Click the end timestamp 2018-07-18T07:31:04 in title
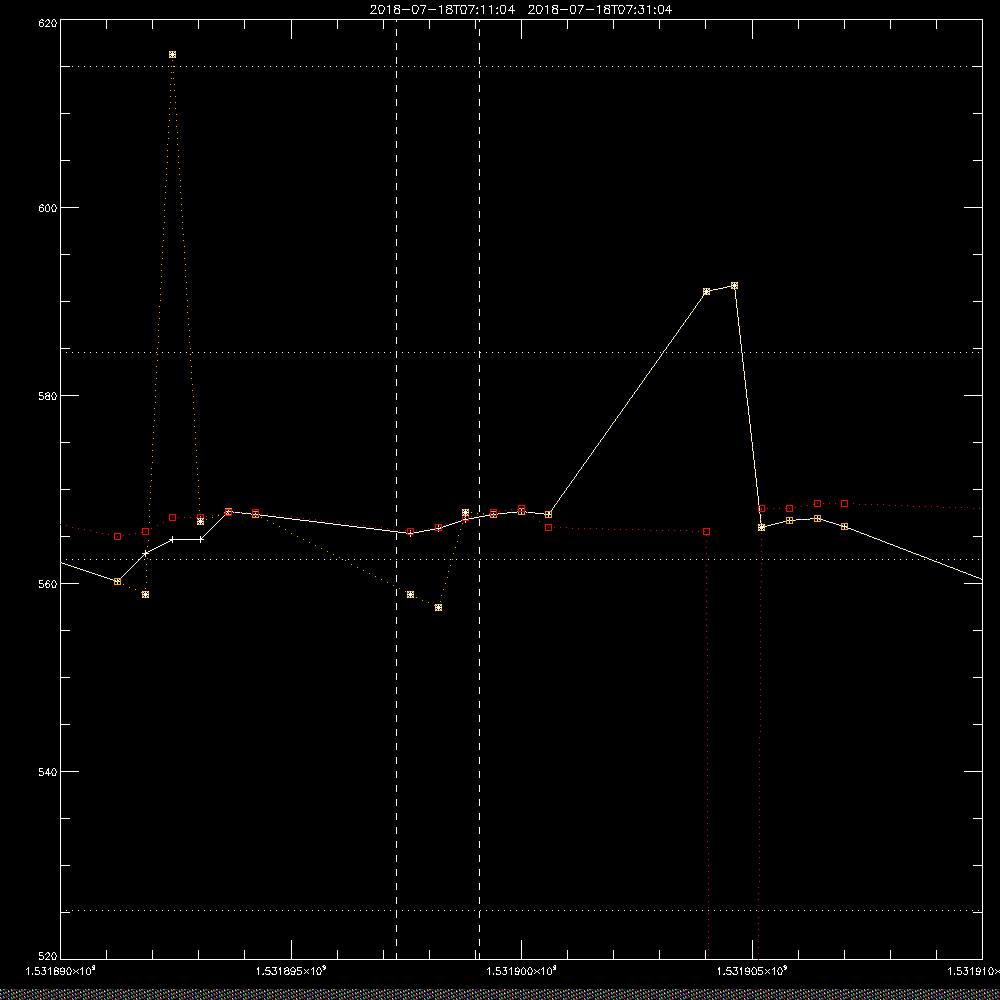 tap(599, 10)
